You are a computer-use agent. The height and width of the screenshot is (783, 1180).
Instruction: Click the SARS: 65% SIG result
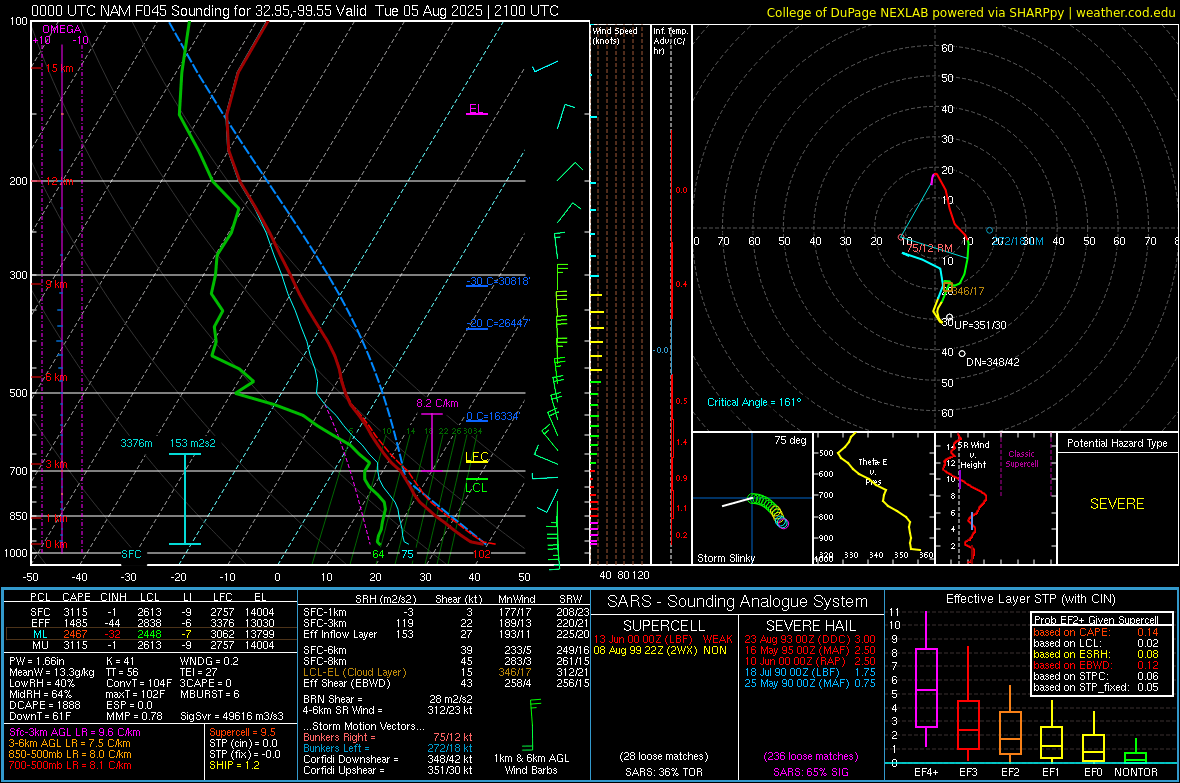tap(810, 772)
